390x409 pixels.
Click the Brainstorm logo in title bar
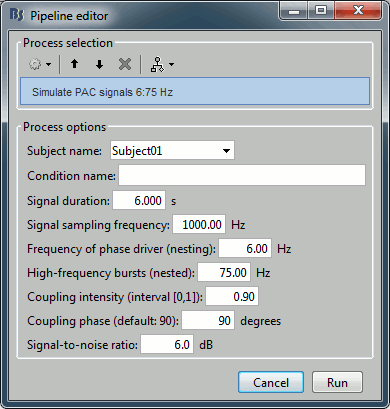pyautogui.click(x=17, y=15)
